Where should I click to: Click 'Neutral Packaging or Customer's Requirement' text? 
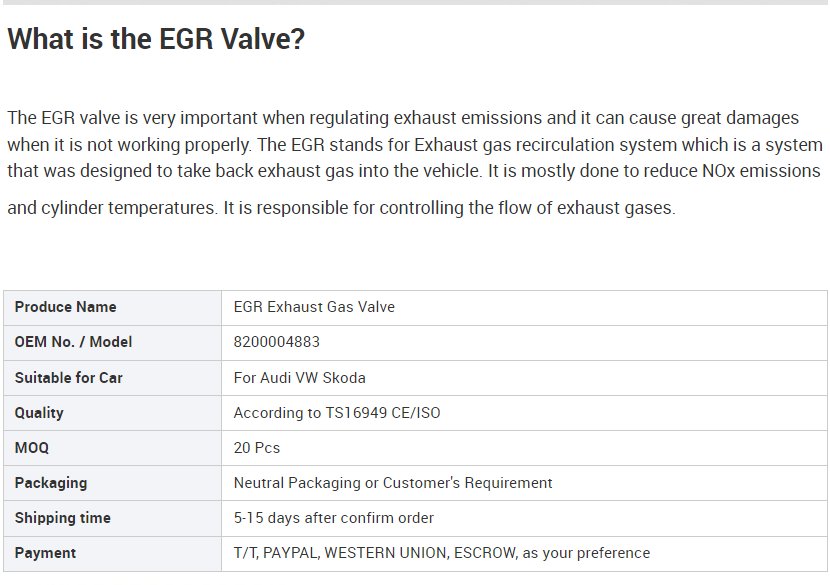pos(393,483)
